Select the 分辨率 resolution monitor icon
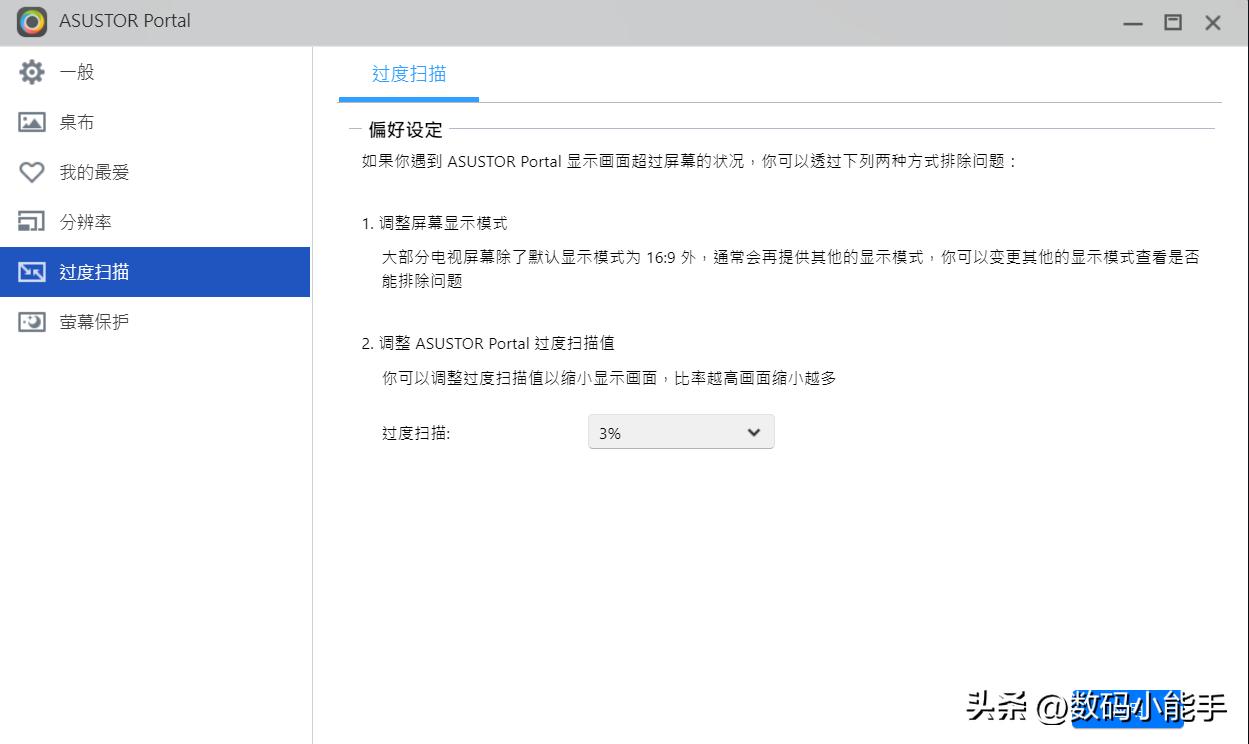1249x744 pixels. point(31,221)
